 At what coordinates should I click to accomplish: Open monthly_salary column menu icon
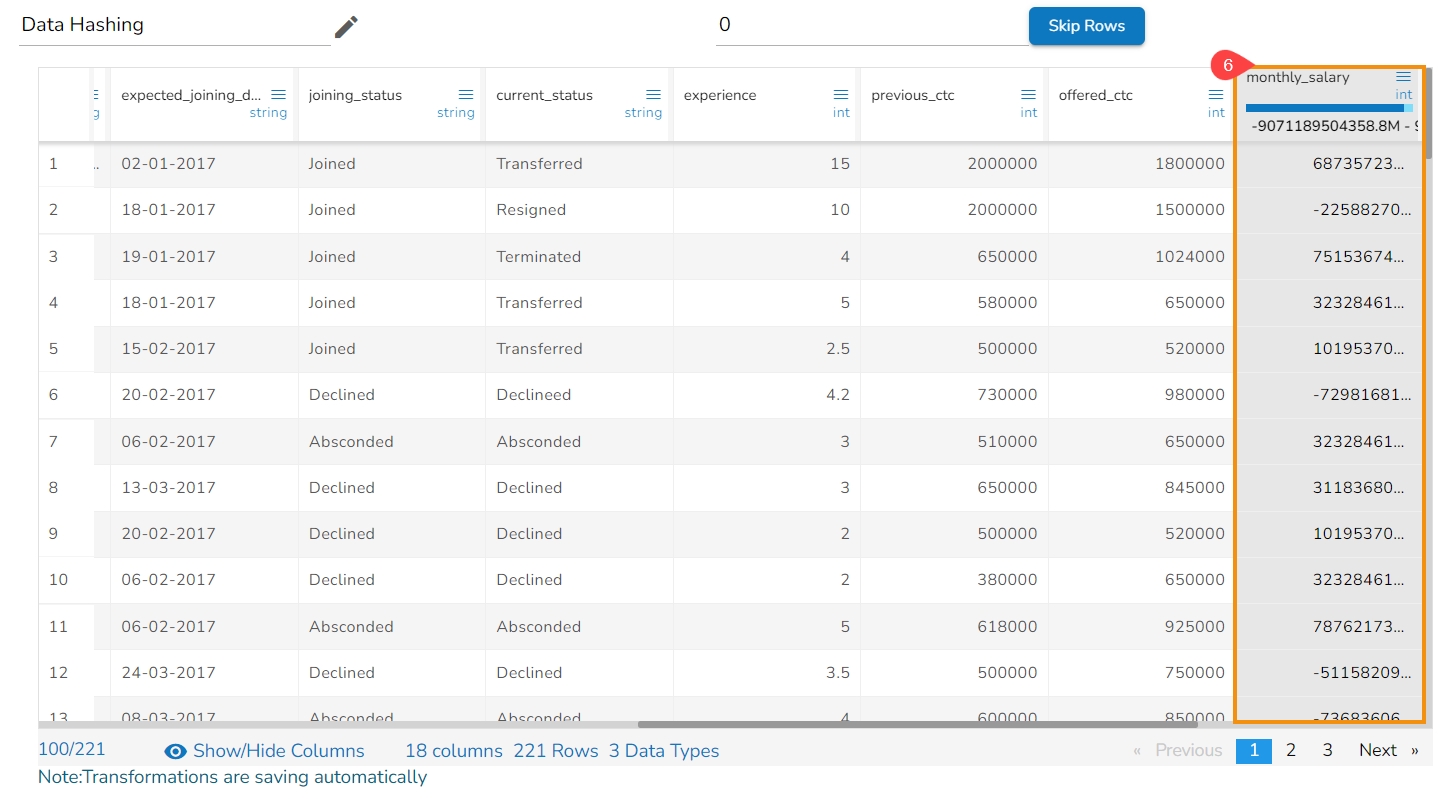tap(1404, 77)
